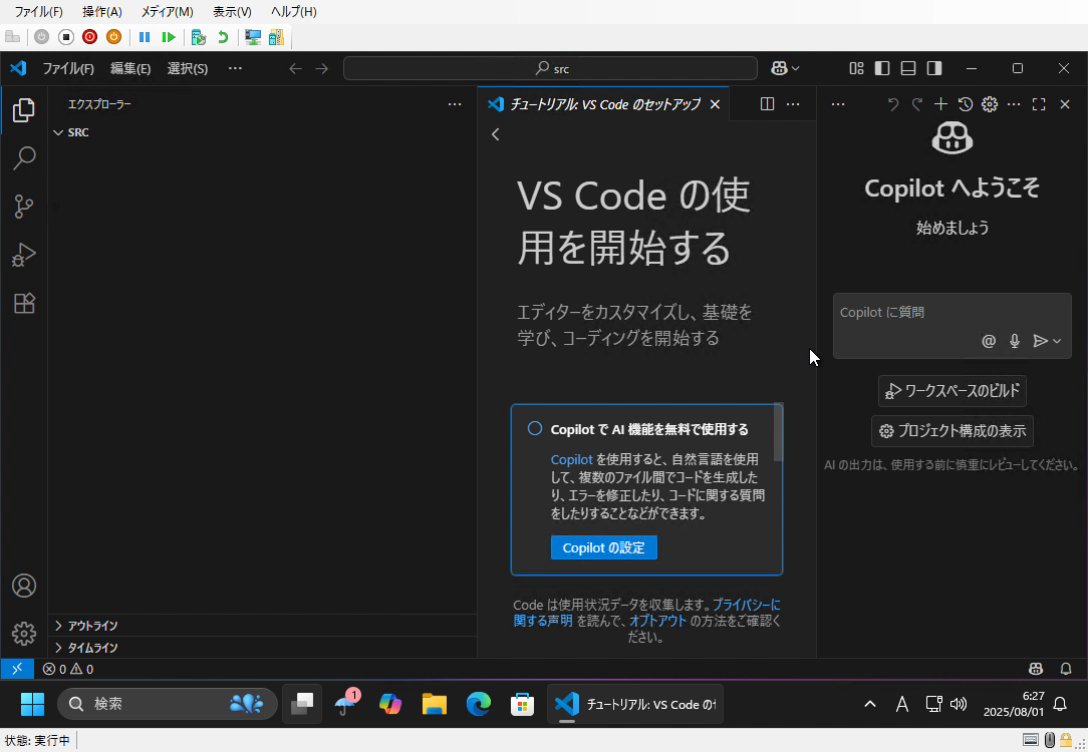Open the send options dropdown chevron in chat
This screenshot has width=1088, height=752.
coord(1057,341)
